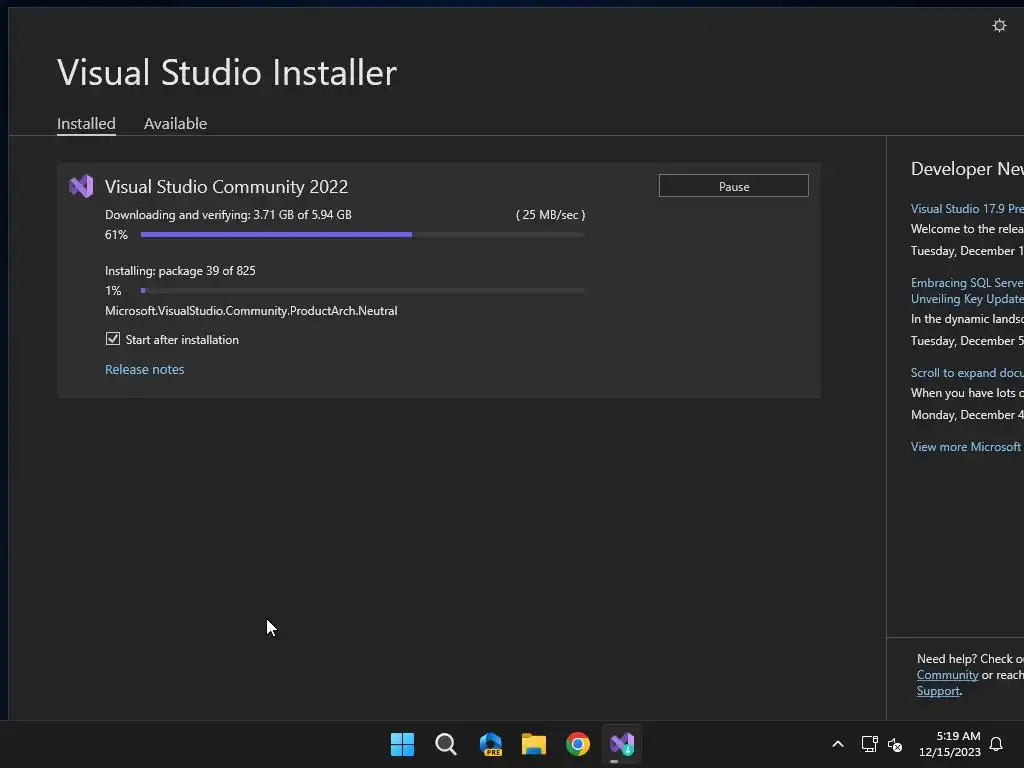
Task: Open the Windows Start menu
Action: pos(402,744)
